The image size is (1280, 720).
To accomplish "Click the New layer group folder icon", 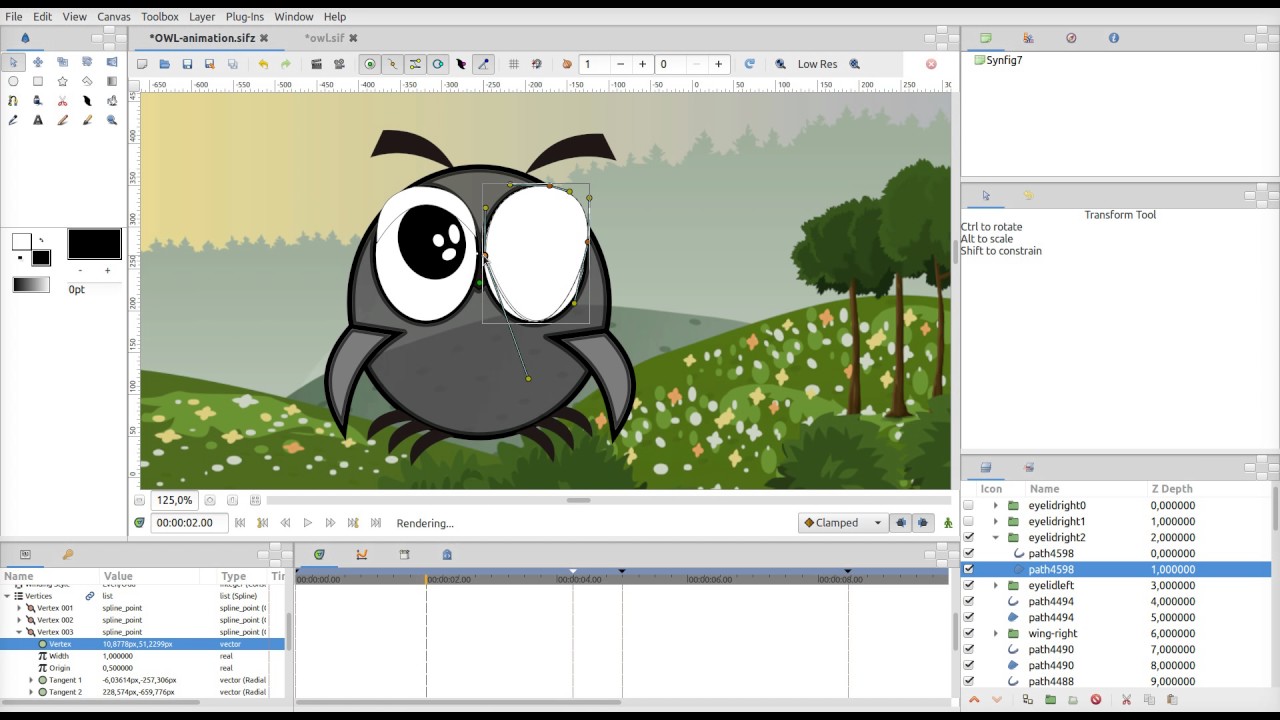I will tap(1050, 700).
